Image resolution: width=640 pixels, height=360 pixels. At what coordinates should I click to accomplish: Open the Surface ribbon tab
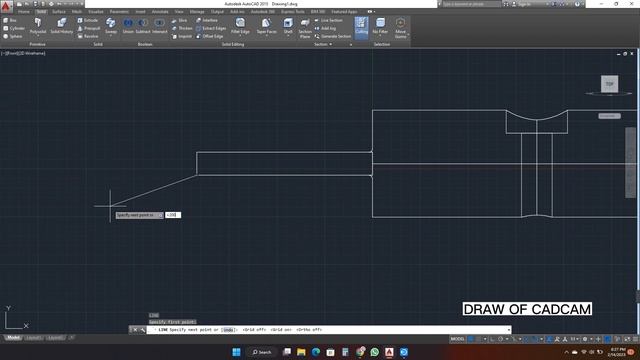(x=59, y=12)
